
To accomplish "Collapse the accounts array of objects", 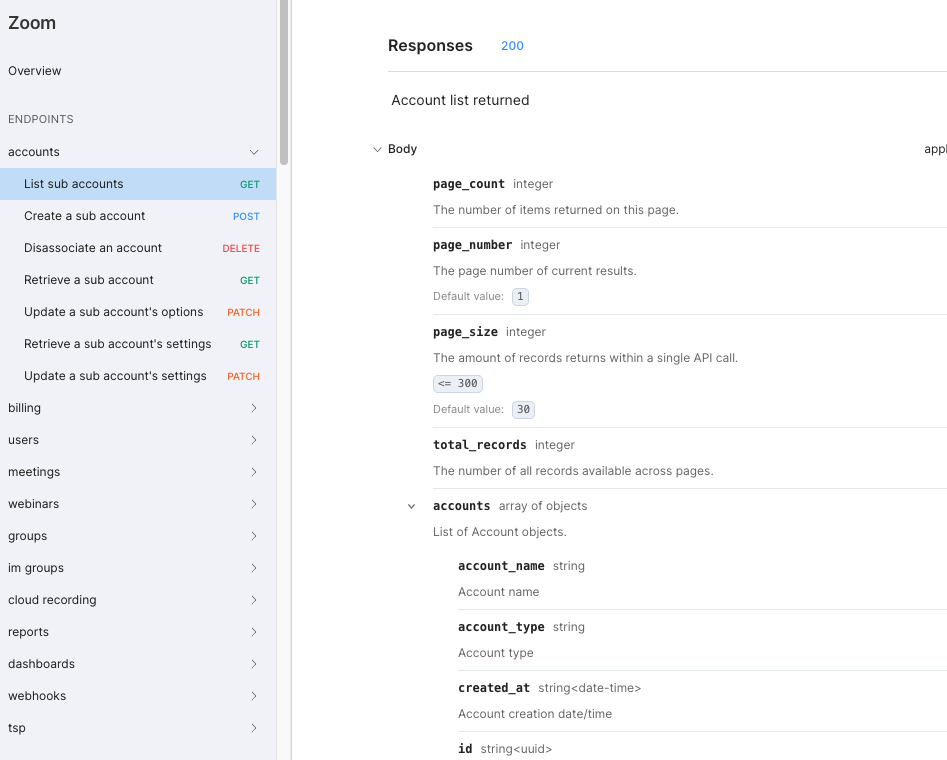I will [411, 506].
